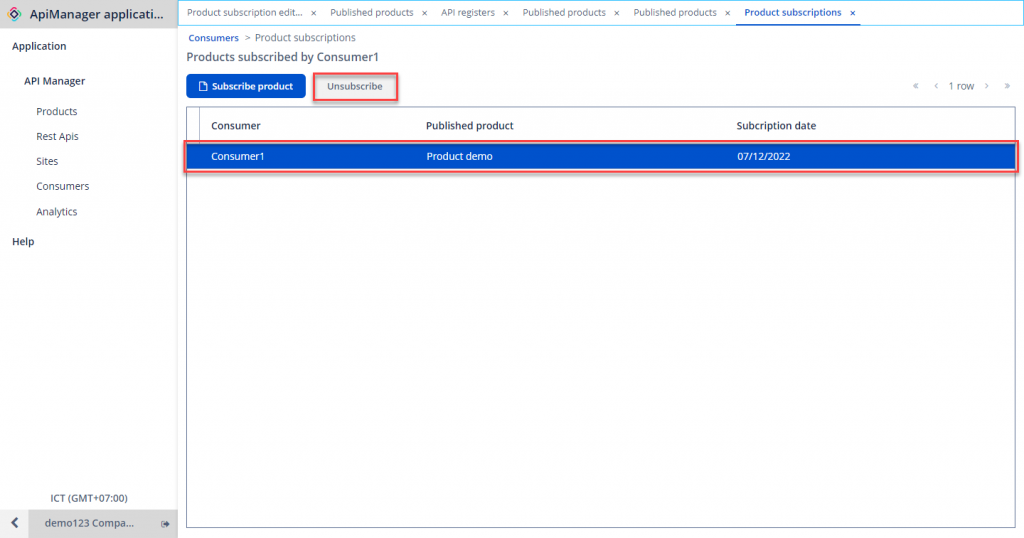
Task: Click the Subscribe product button
Action: coord(246,86)
